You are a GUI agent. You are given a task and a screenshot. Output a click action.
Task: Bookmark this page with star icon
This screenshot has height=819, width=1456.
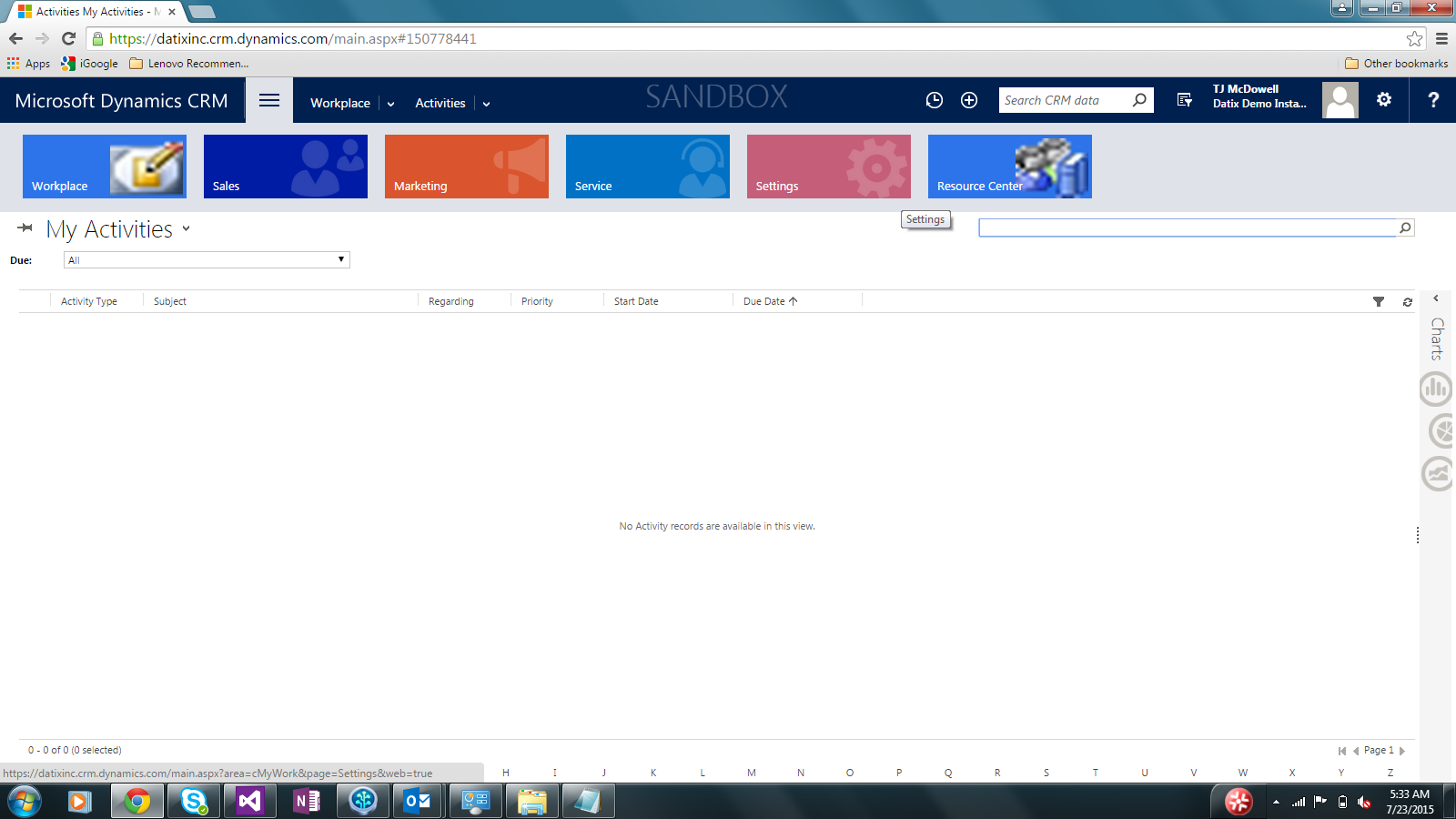[x=1414, y=38]
